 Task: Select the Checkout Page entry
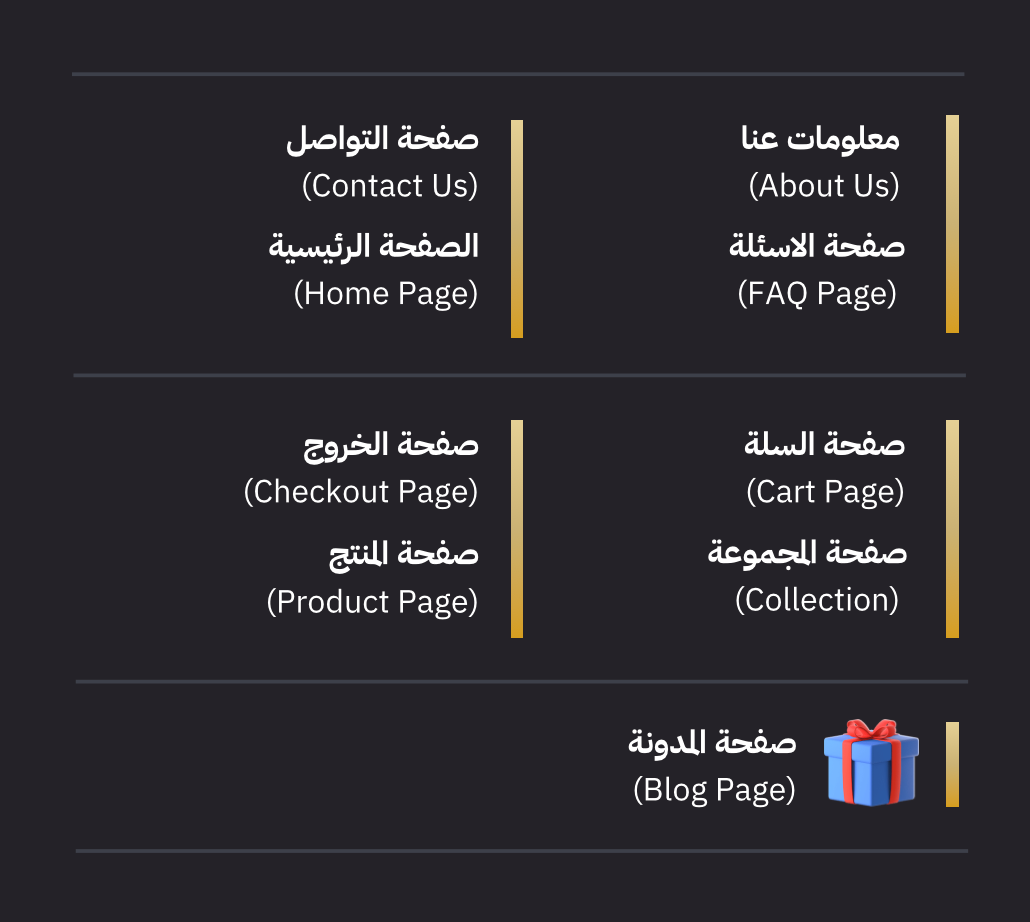[x=361, y=492]
